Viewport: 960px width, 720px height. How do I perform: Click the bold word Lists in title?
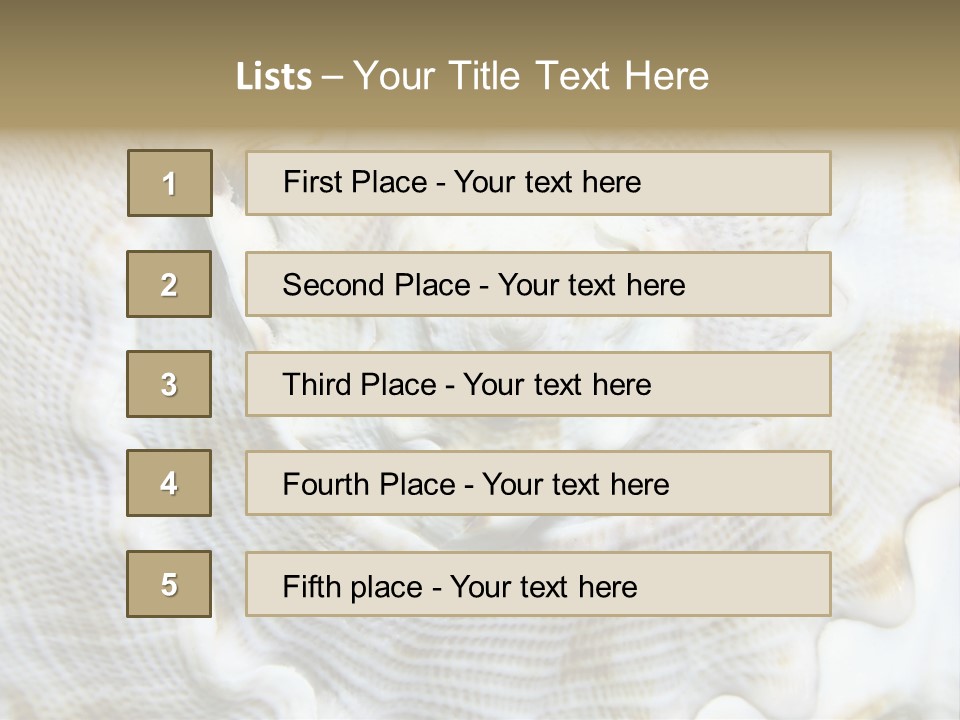point(274,77)
